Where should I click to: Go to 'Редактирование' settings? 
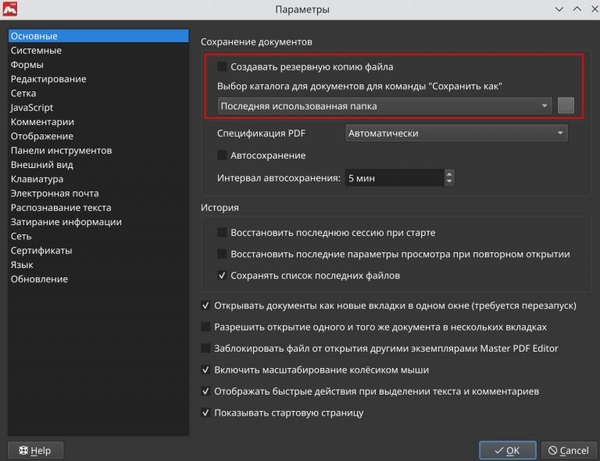click(99, 79)
